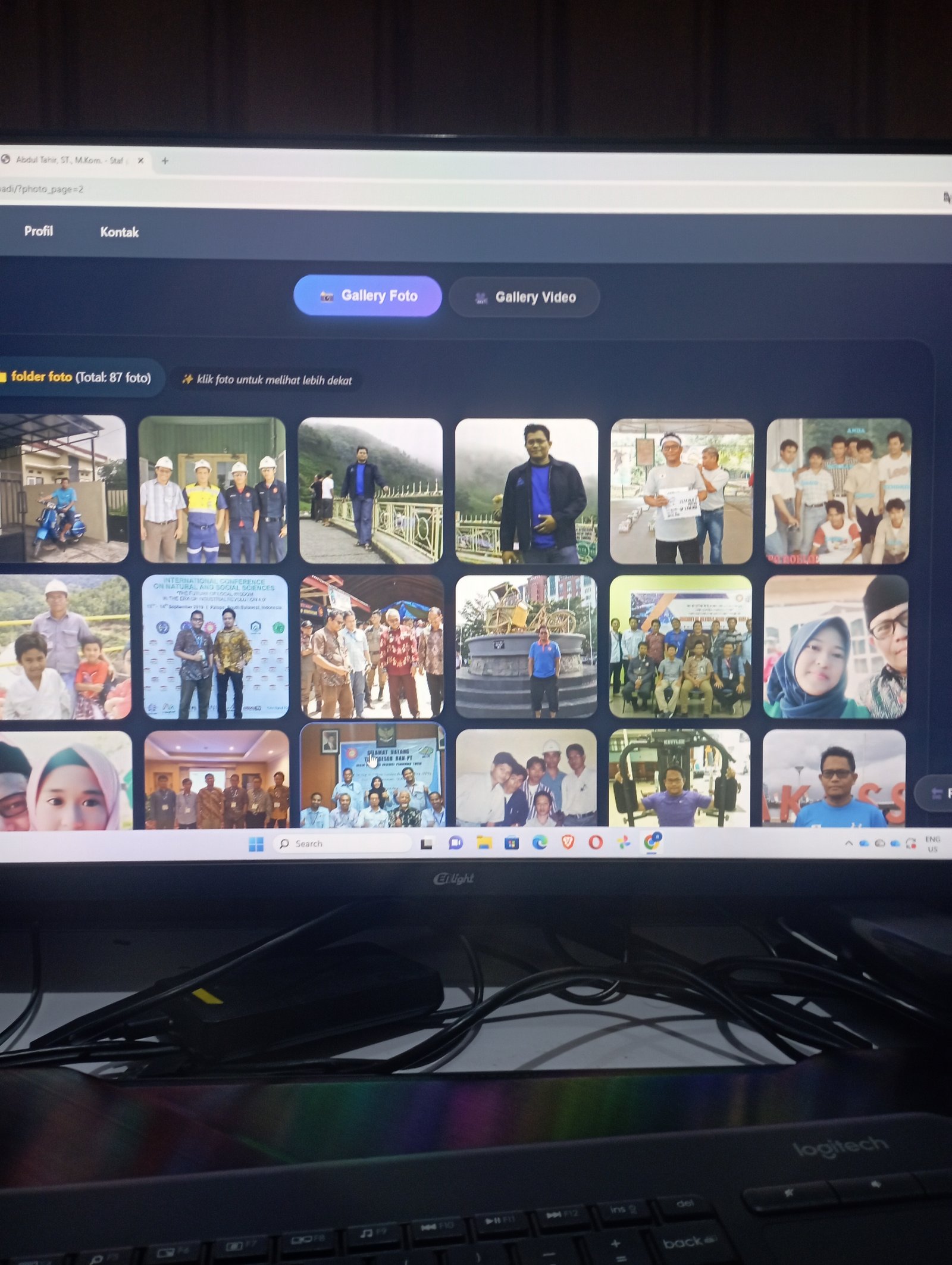Go to the Kontak page
The image size is (952, 1265).
click(x=119, y=232)
